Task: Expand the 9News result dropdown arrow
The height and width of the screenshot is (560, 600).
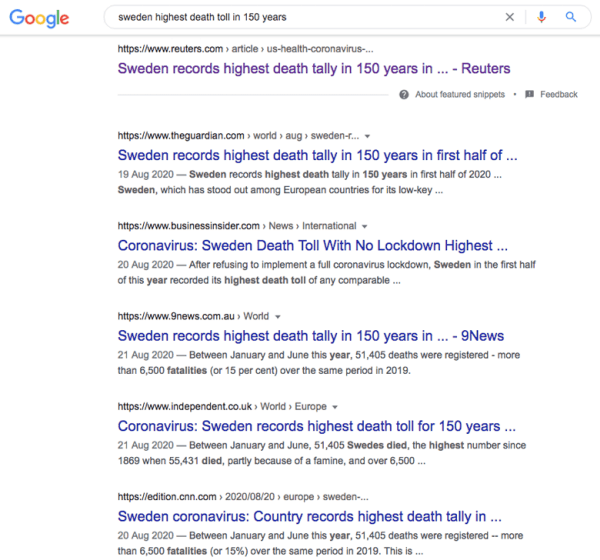Action: (278, 317)
